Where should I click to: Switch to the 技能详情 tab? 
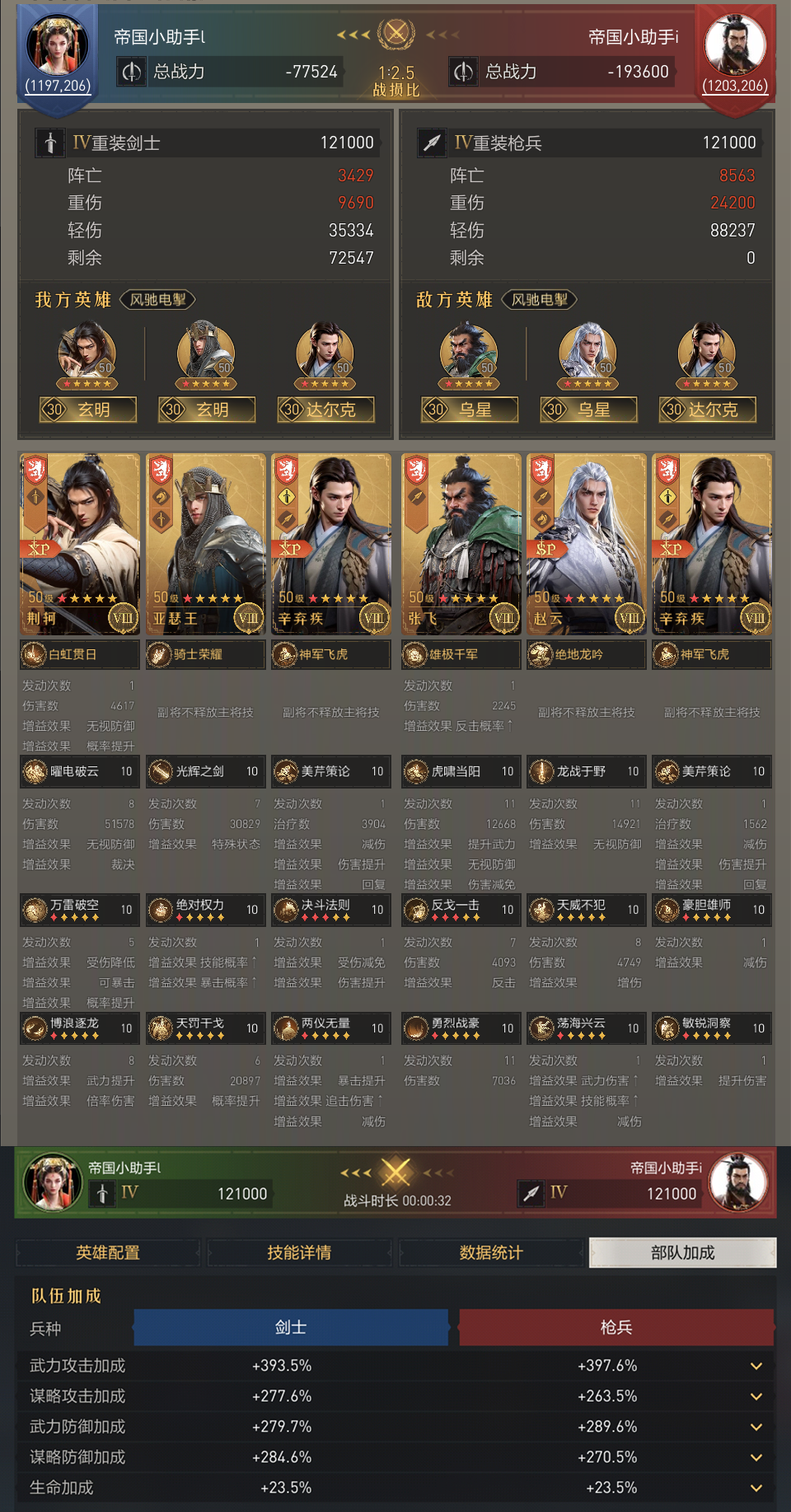pos(299,1252)
